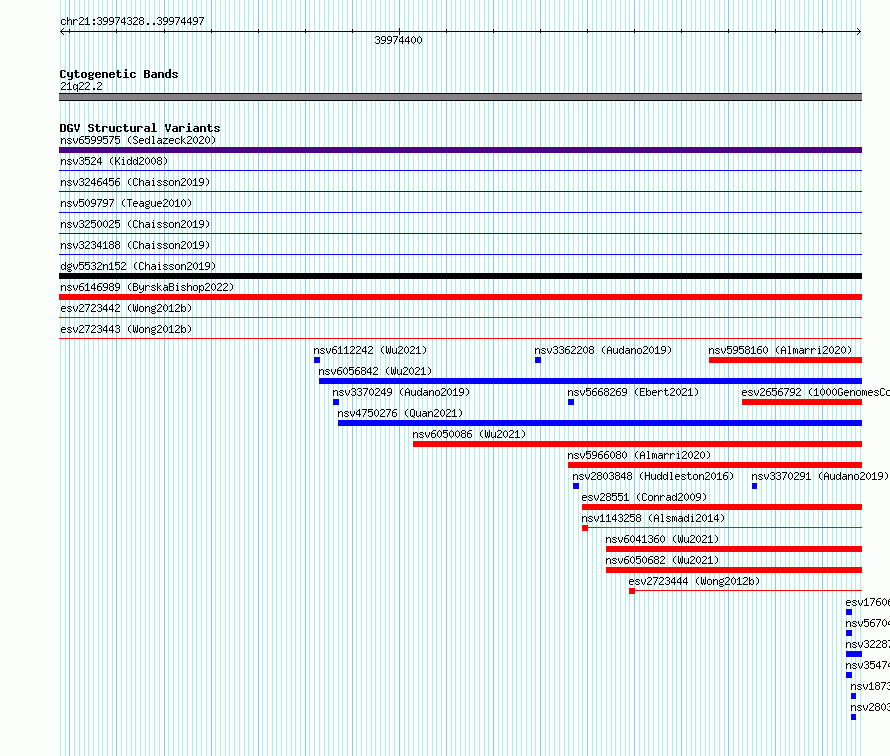Click blue marker under nsv6112242
Image resolution: width=890 pixels, height=756 pixels.
tap(317, 360)
